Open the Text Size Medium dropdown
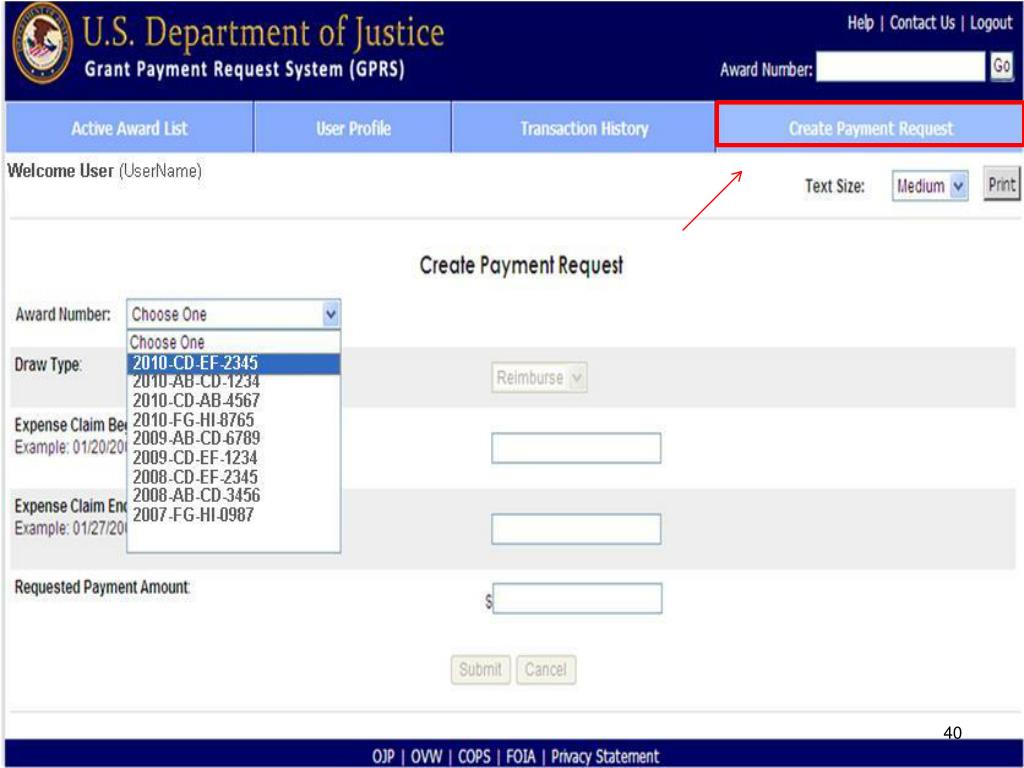 tap(930, 186)
